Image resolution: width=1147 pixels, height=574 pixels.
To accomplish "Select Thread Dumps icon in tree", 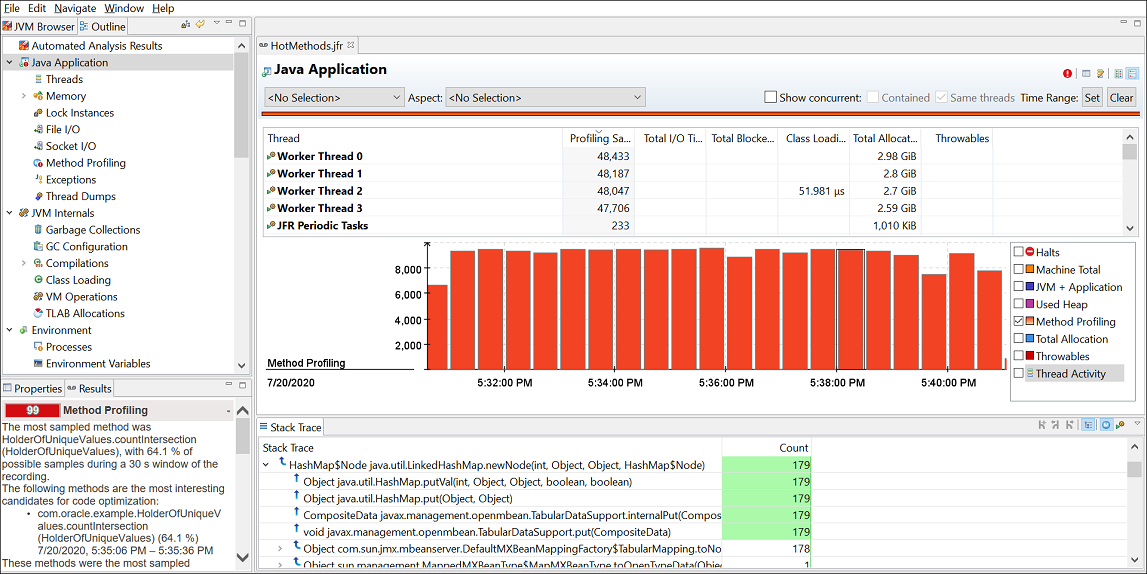I will pos(38,196).
